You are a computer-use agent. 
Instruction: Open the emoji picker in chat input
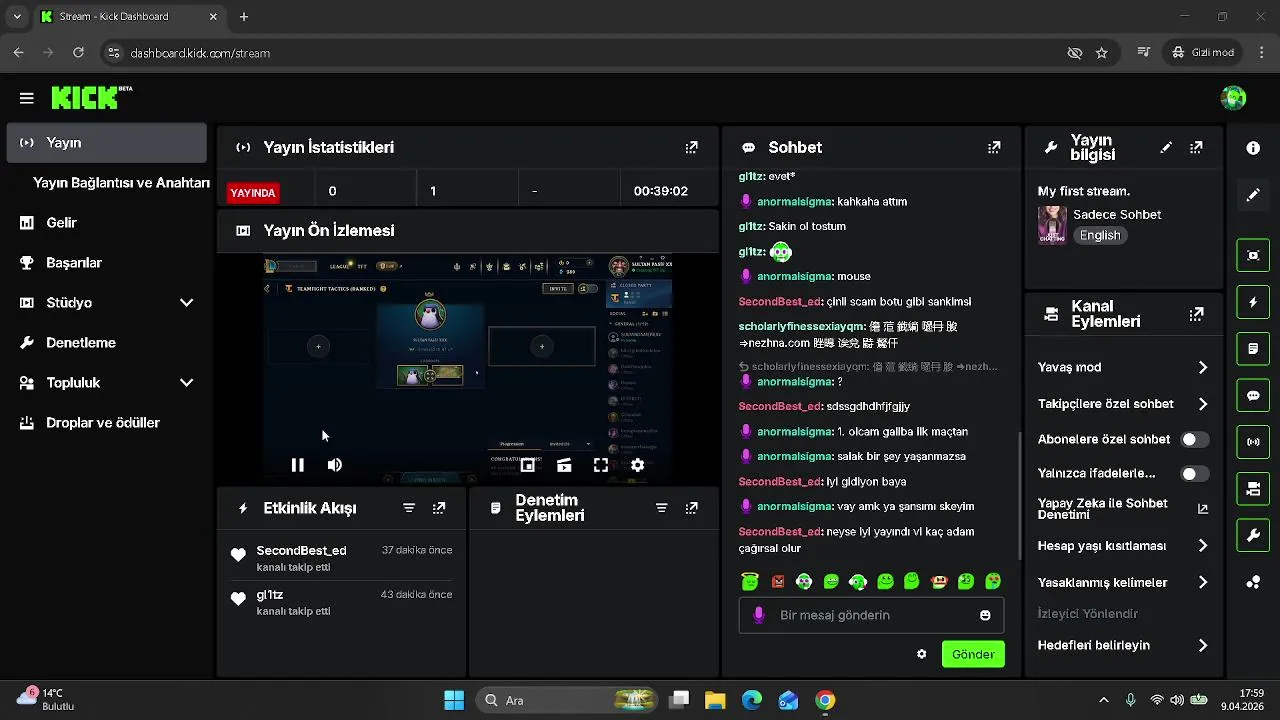tap(985, 615)
